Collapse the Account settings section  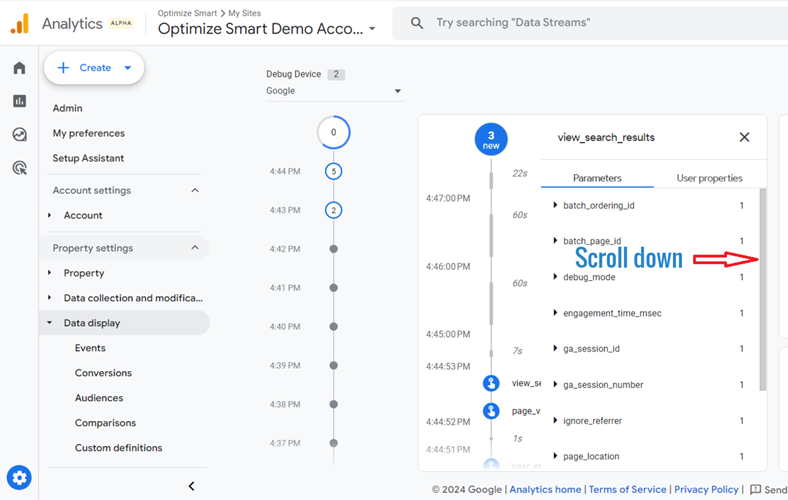coord(195,190)
